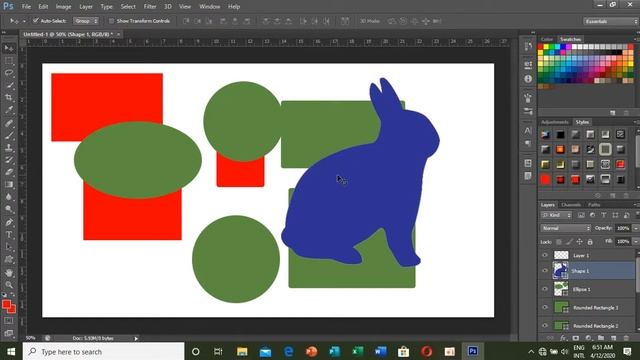Select the Eraser tool

coord(9,172)
